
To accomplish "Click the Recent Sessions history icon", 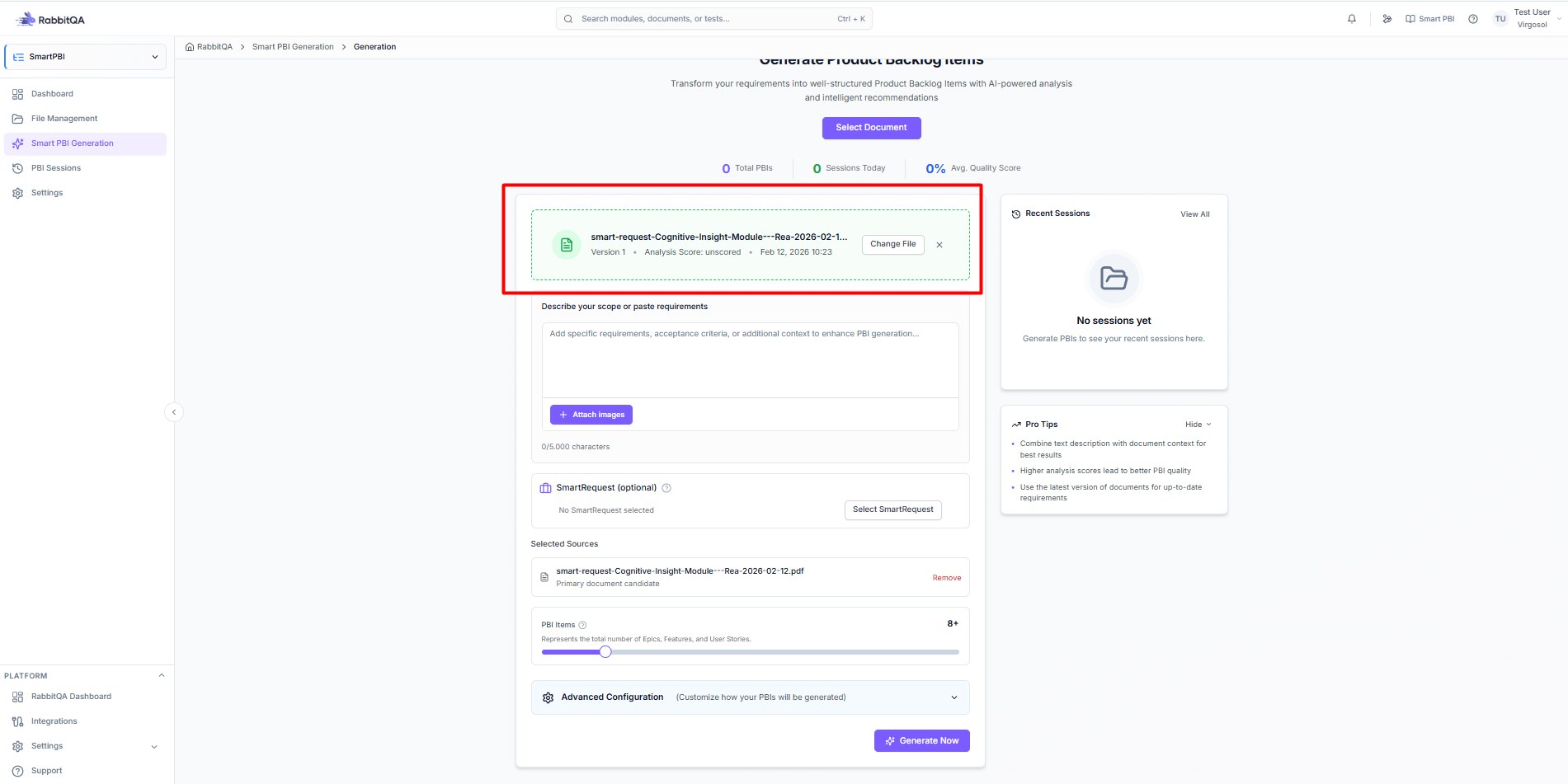I will point(1016,214).
